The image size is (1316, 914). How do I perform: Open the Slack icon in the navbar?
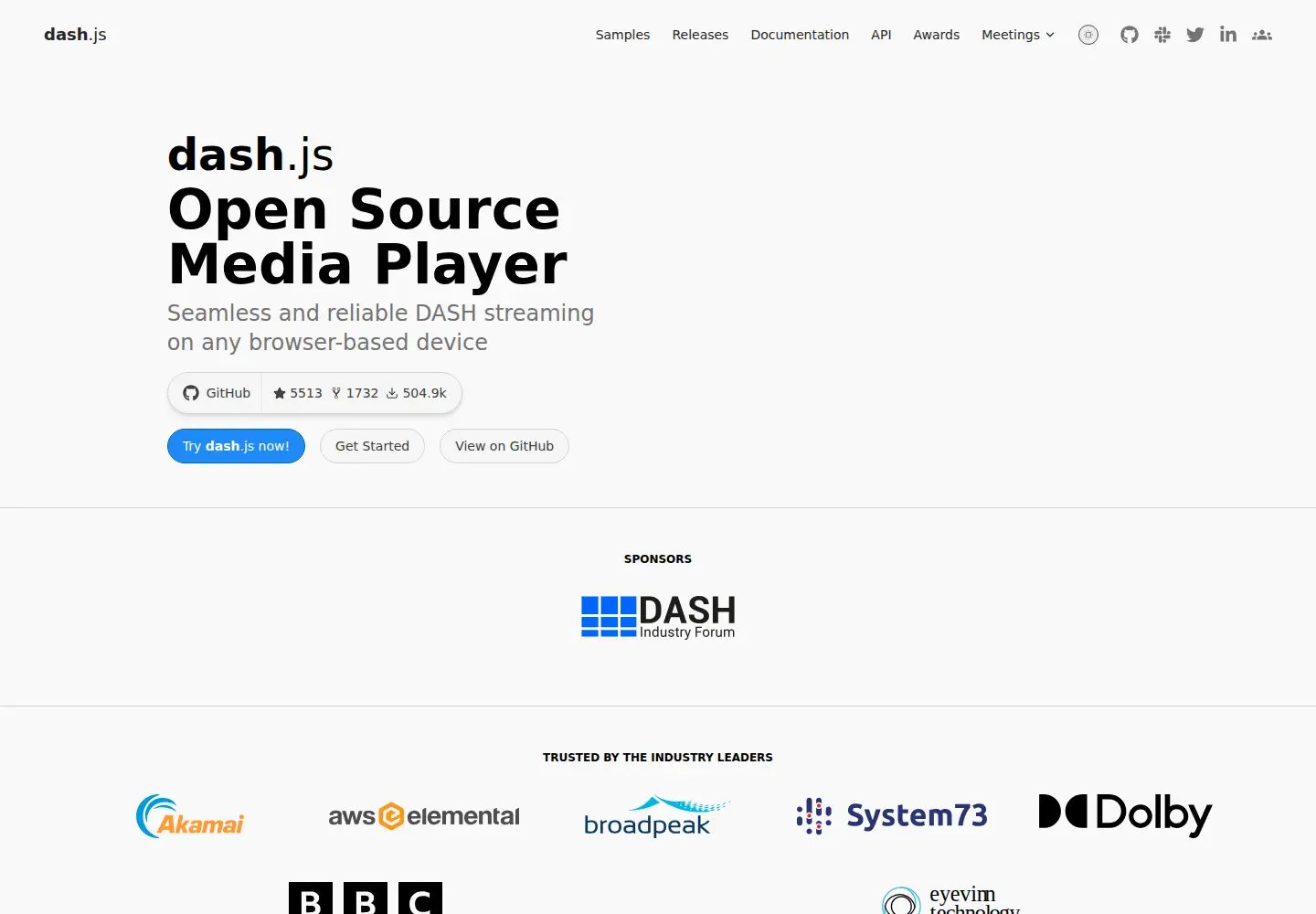pyautogui.click(x=1162, y=35)
